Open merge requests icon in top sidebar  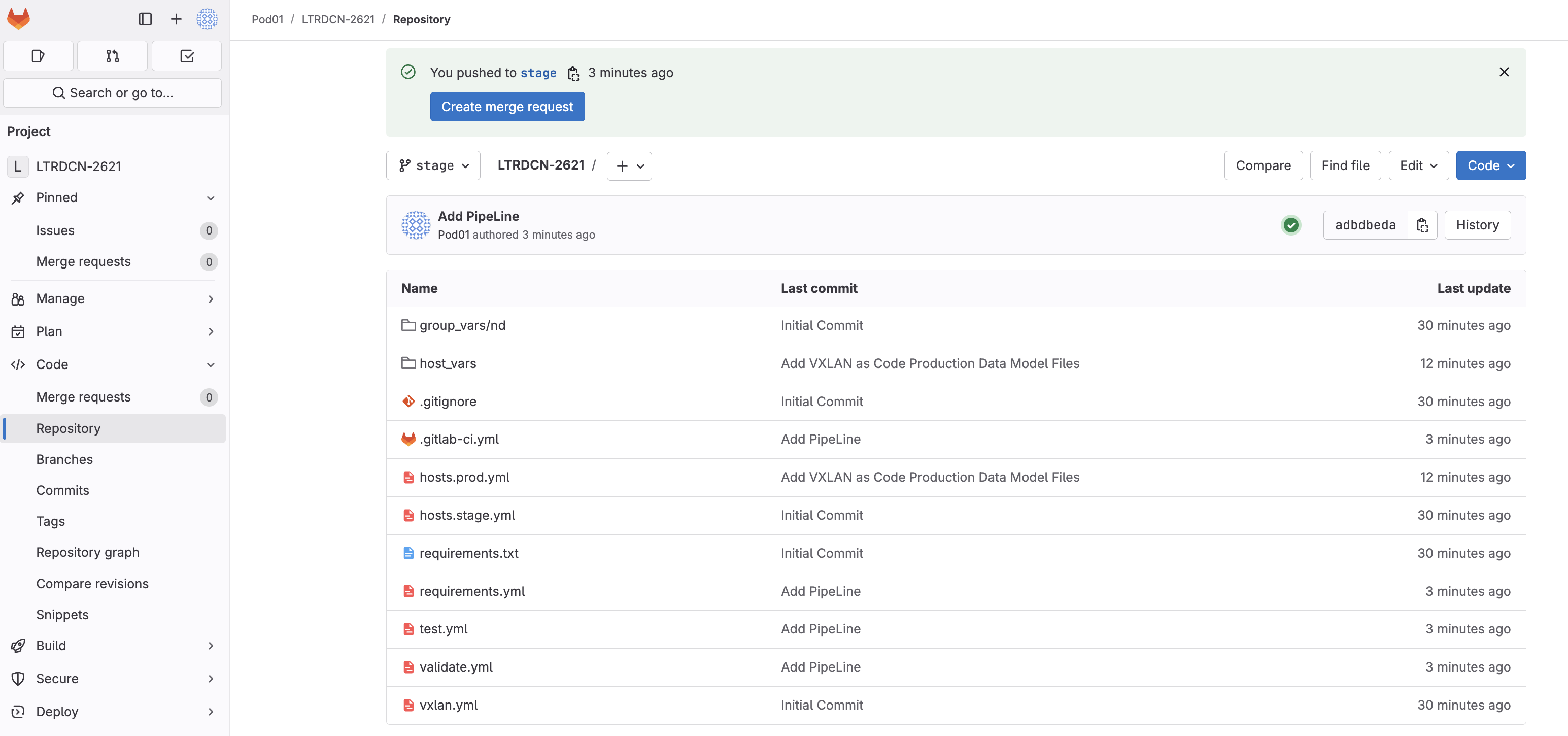click(113, 56)
